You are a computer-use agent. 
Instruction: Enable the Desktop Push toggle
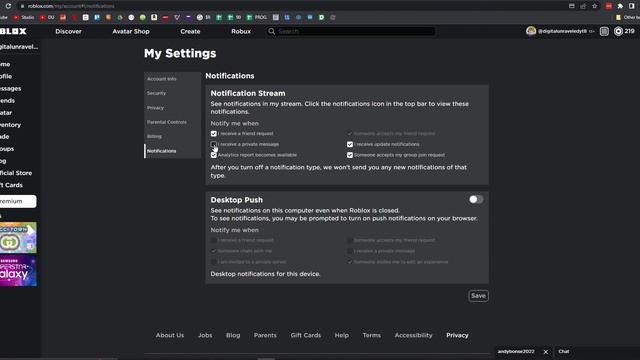476,200
